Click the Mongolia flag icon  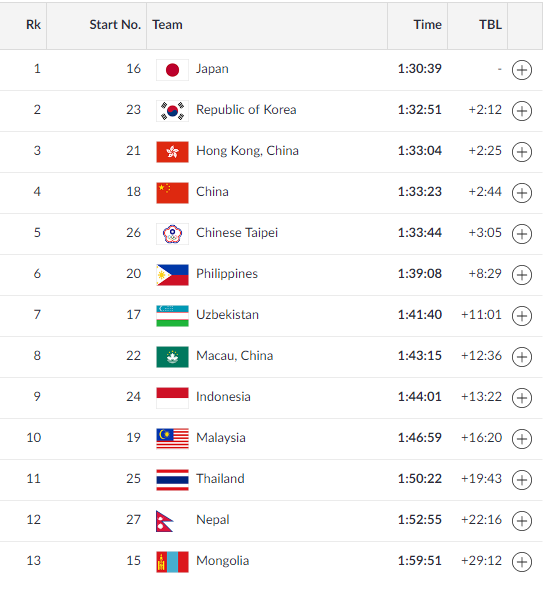(x=172, y=562)
